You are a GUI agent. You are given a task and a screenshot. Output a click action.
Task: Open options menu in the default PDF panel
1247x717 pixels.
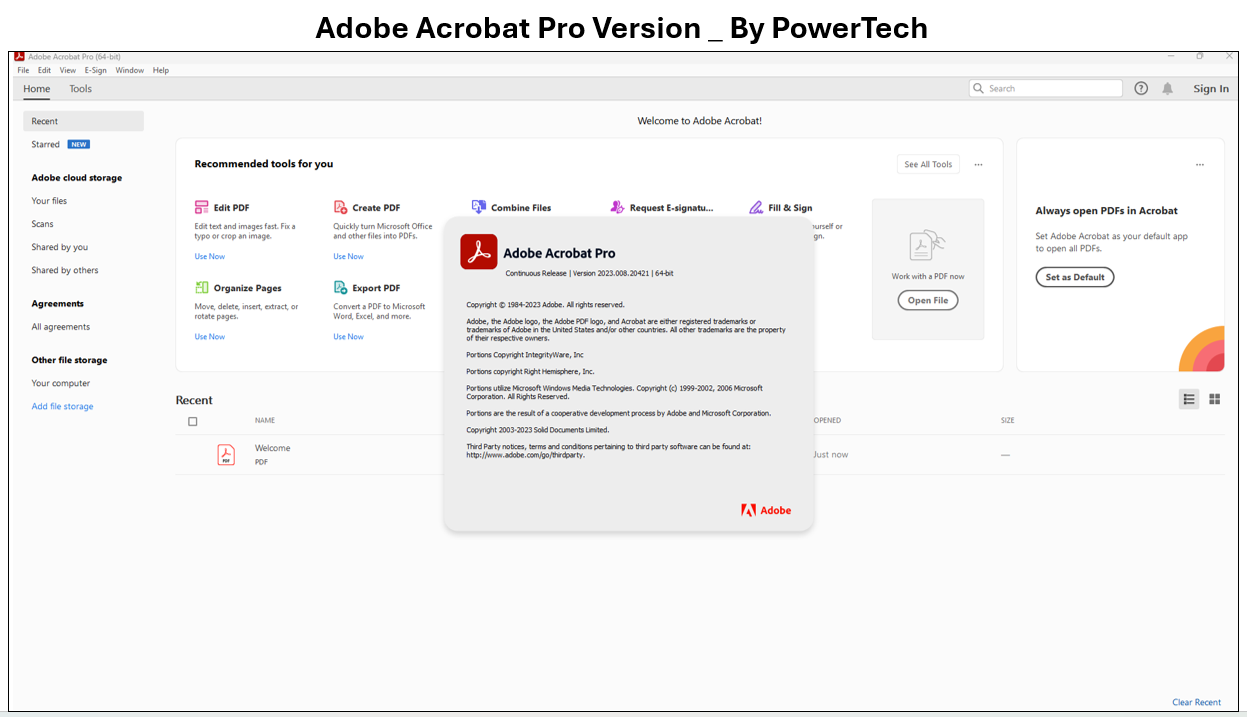coord(1200,164)
